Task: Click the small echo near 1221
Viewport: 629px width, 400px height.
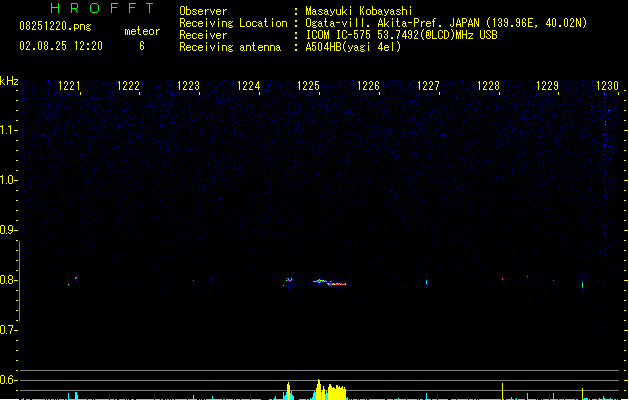Action: 76,278
